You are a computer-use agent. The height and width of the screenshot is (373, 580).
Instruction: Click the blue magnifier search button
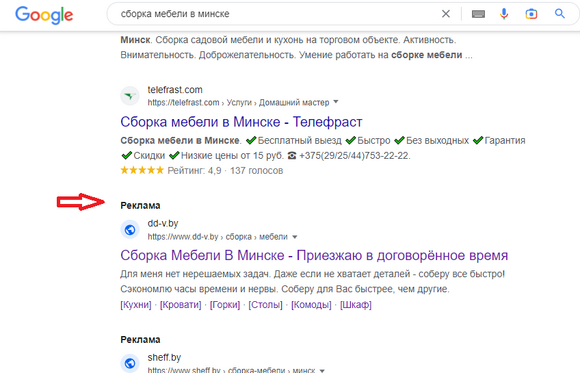point(560,14)
